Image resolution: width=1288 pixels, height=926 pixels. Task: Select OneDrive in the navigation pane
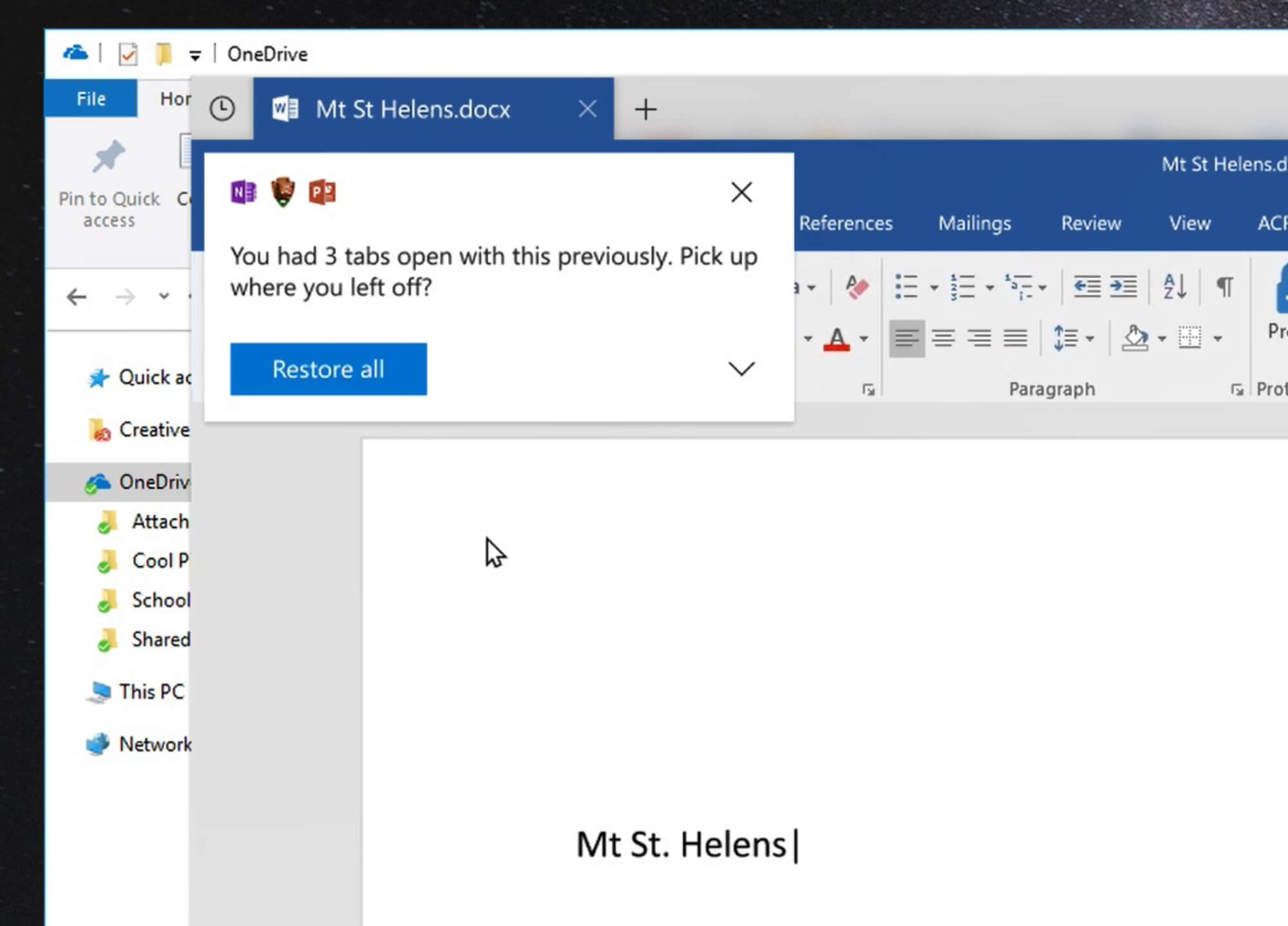pos(119,482)
